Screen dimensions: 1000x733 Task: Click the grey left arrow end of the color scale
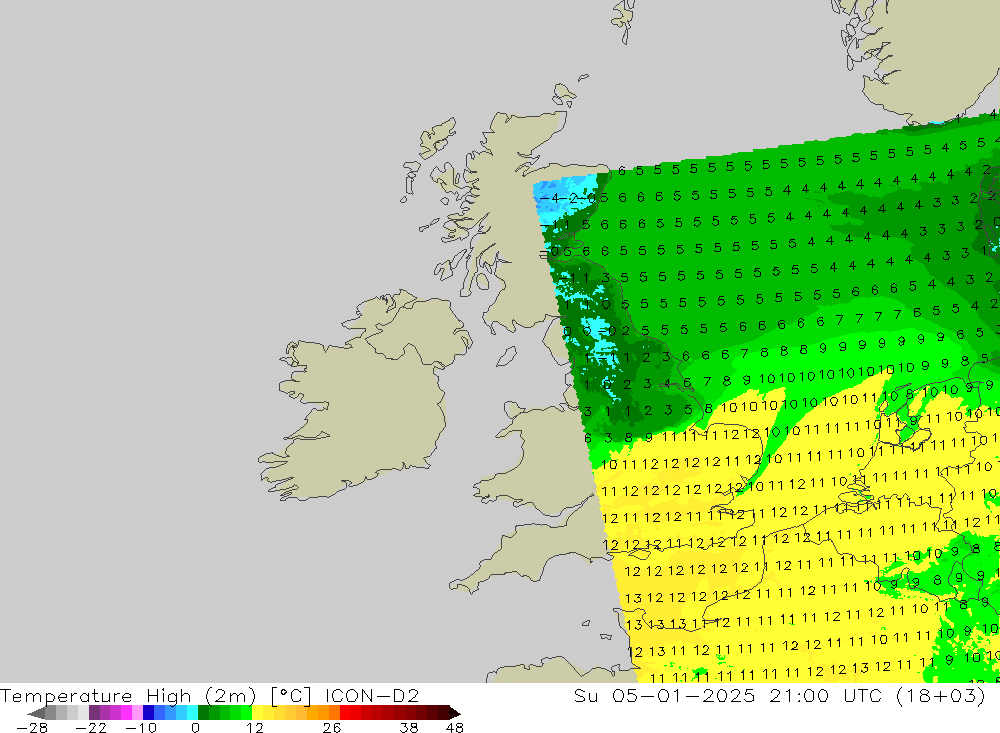pos(36,713)
